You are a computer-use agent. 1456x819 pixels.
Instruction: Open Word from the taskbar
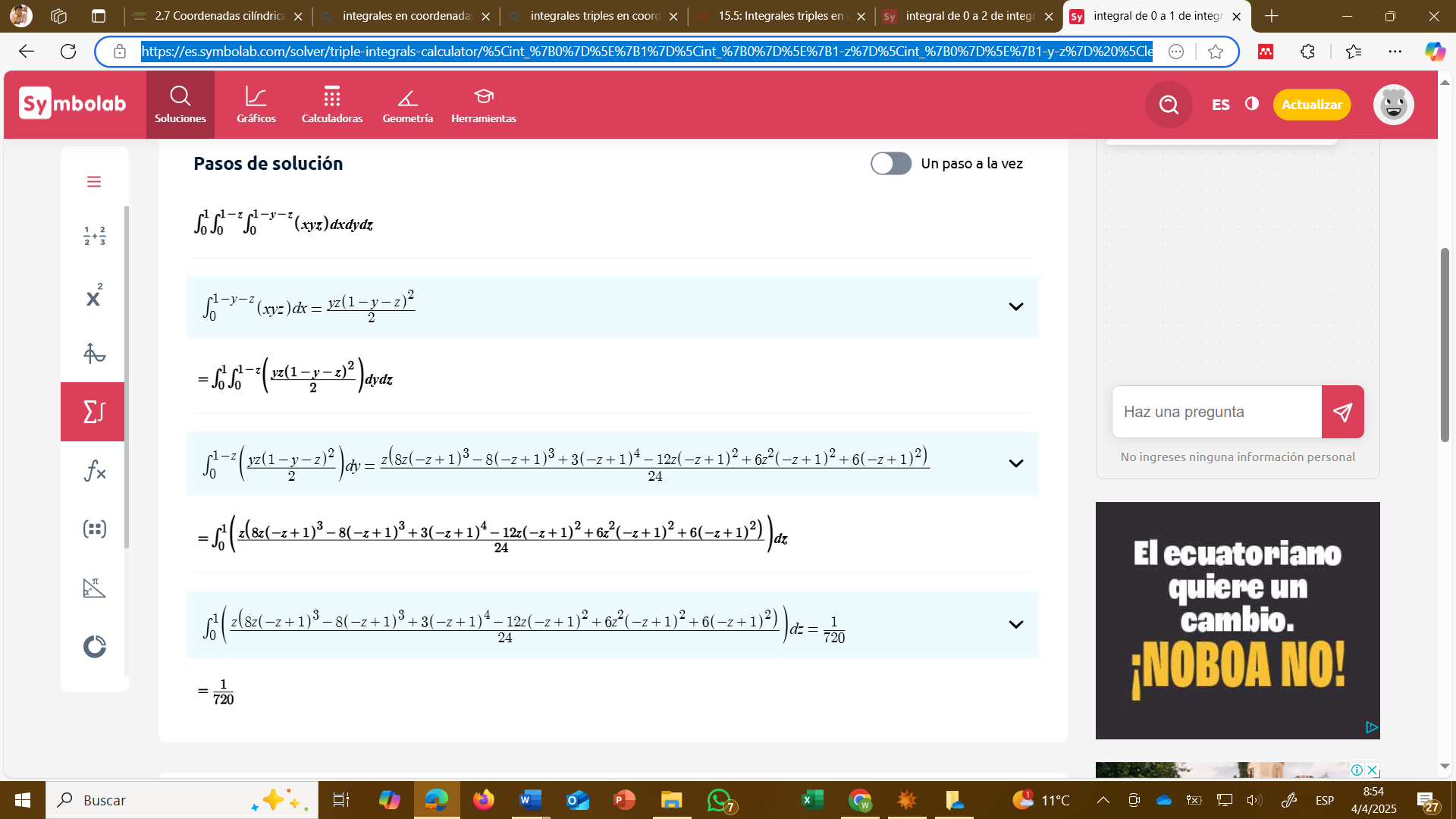tap(530, 800)
